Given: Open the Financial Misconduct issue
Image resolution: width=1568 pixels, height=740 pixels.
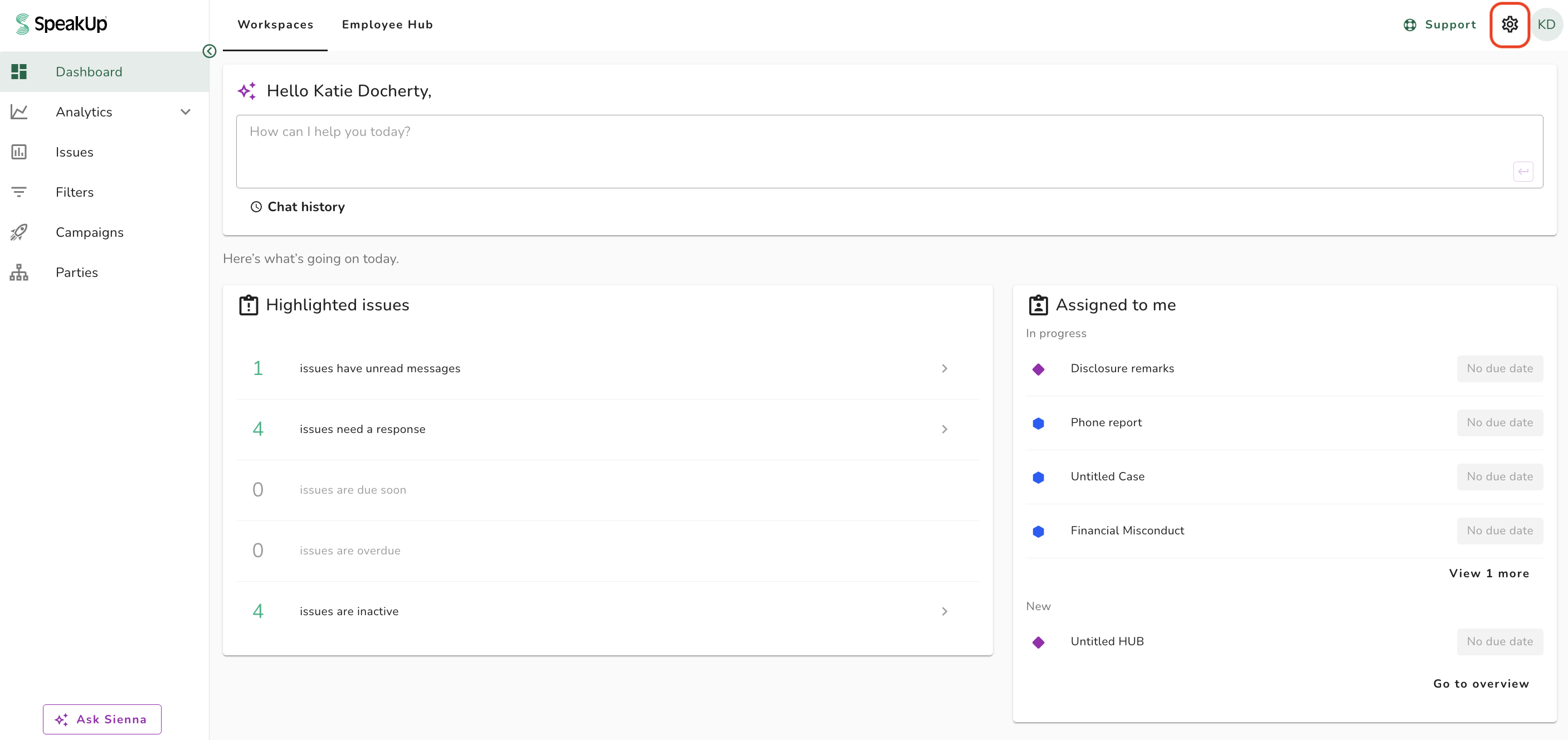Looking at the screenshot, I should coord(1127,530).
